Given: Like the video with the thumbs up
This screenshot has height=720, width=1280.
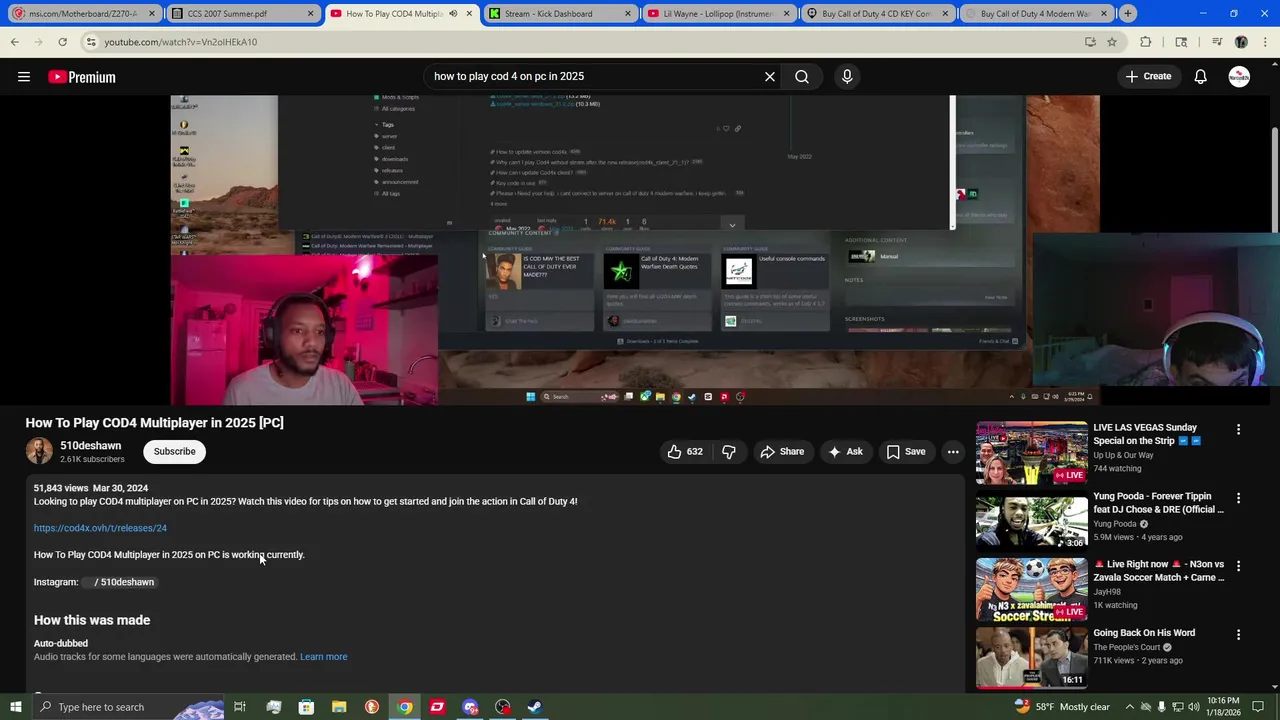Looking at the screenshot, I should click(x=685, y=452).
